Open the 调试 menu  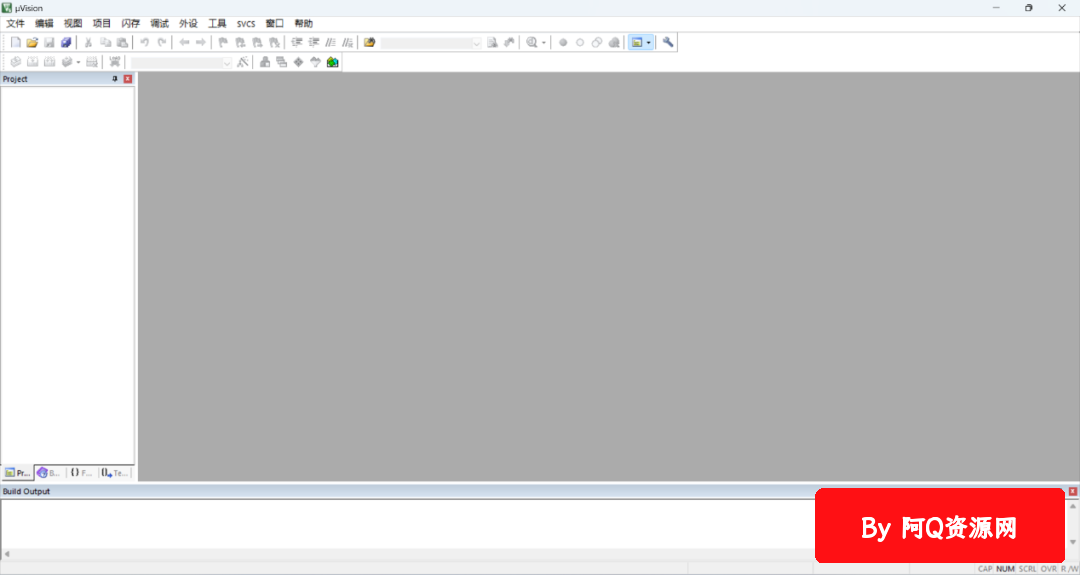tap(159, 23)
